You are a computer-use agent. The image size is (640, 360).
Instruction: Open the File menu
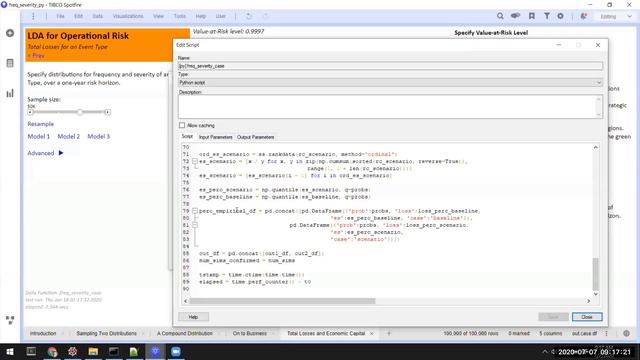tap(60, 16)
